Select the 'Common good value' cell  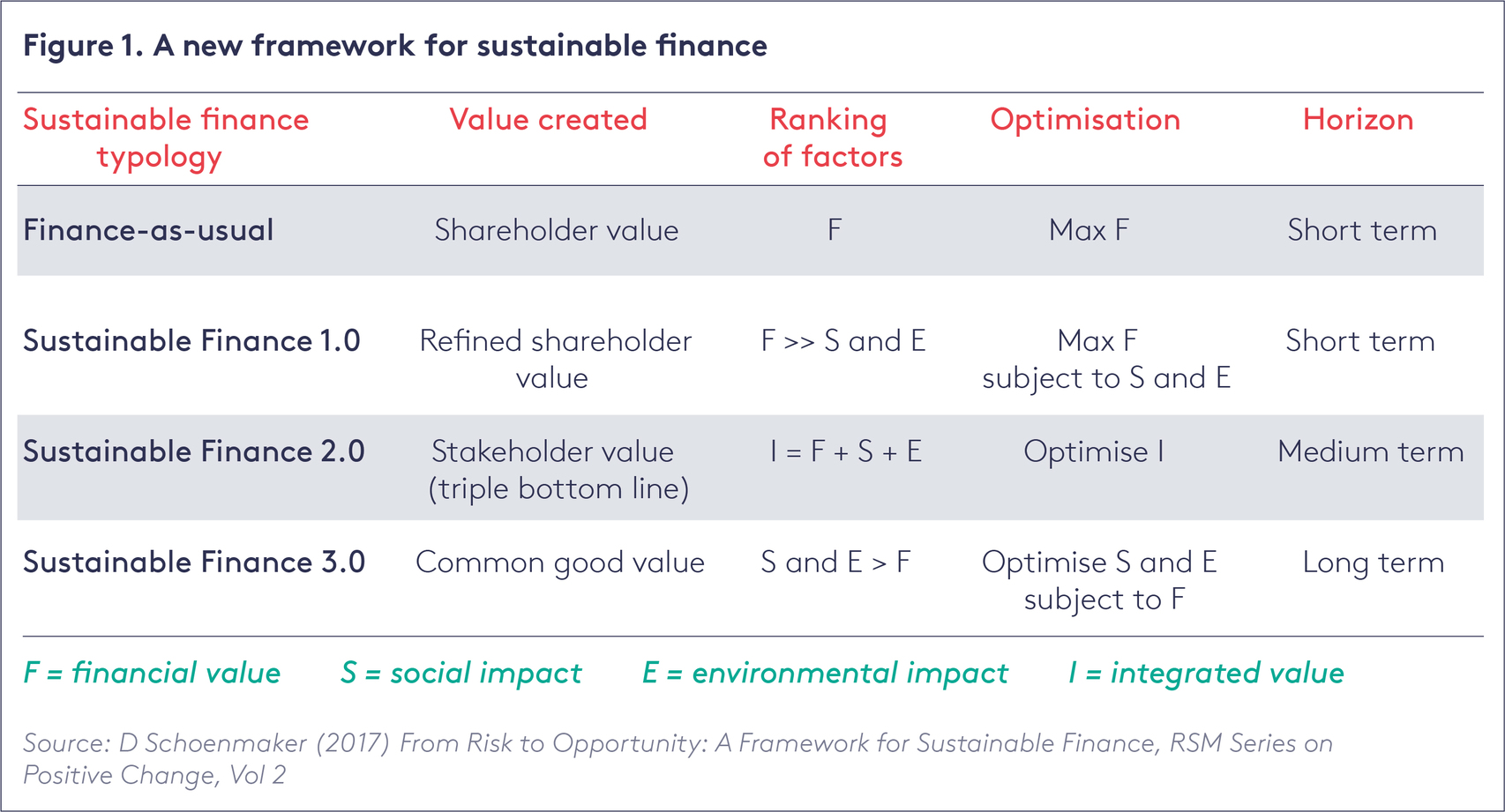pyautogui.click(x=560, y=562)
